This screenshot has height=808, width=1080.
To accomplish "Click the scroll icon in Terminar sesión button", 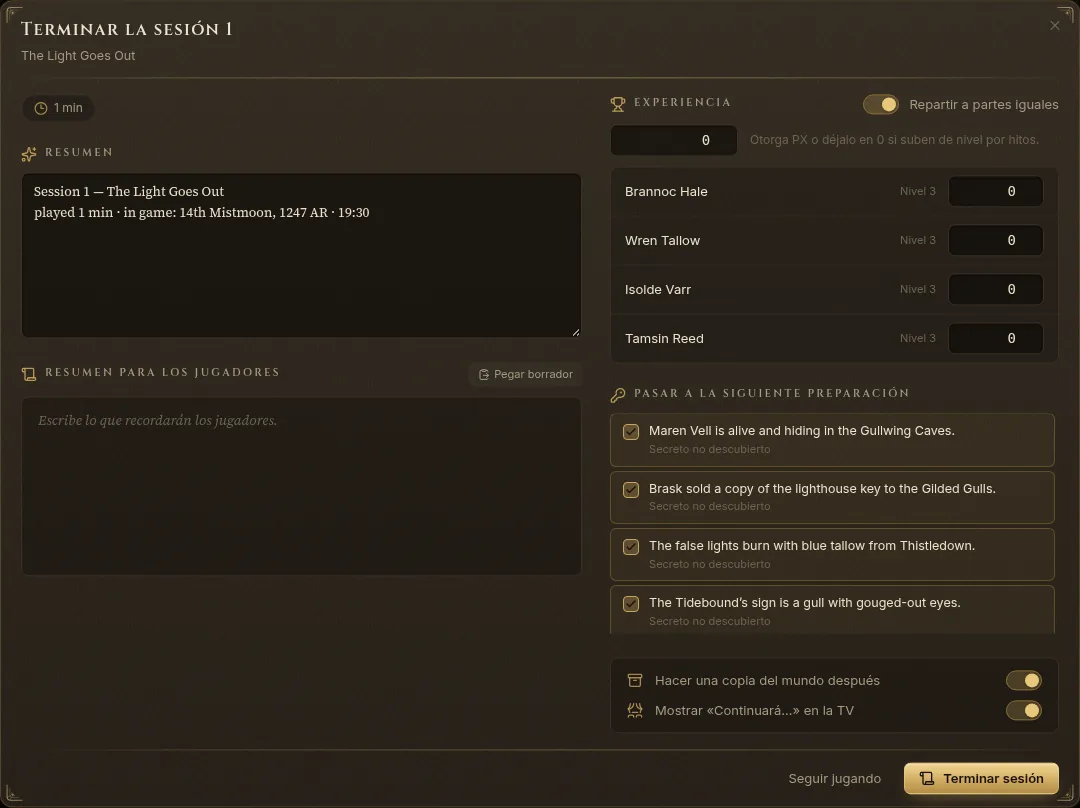I will 927,778.
